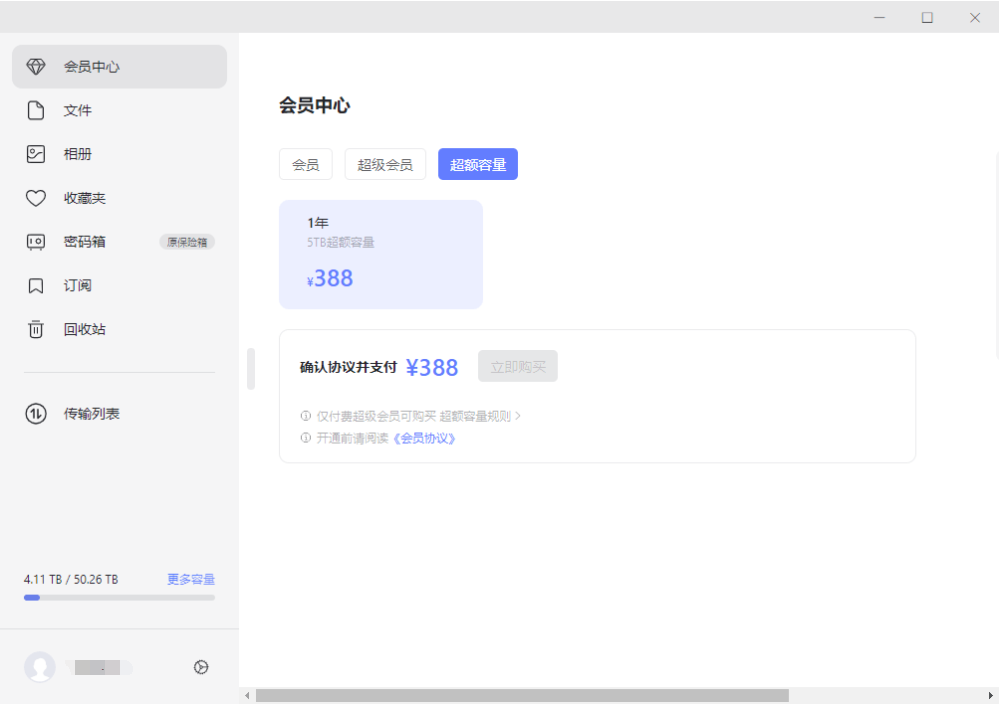The height and width of the screenshot is (704, 999).
Task: Click the 立即购买 purchase button
Action: [517, 366]
